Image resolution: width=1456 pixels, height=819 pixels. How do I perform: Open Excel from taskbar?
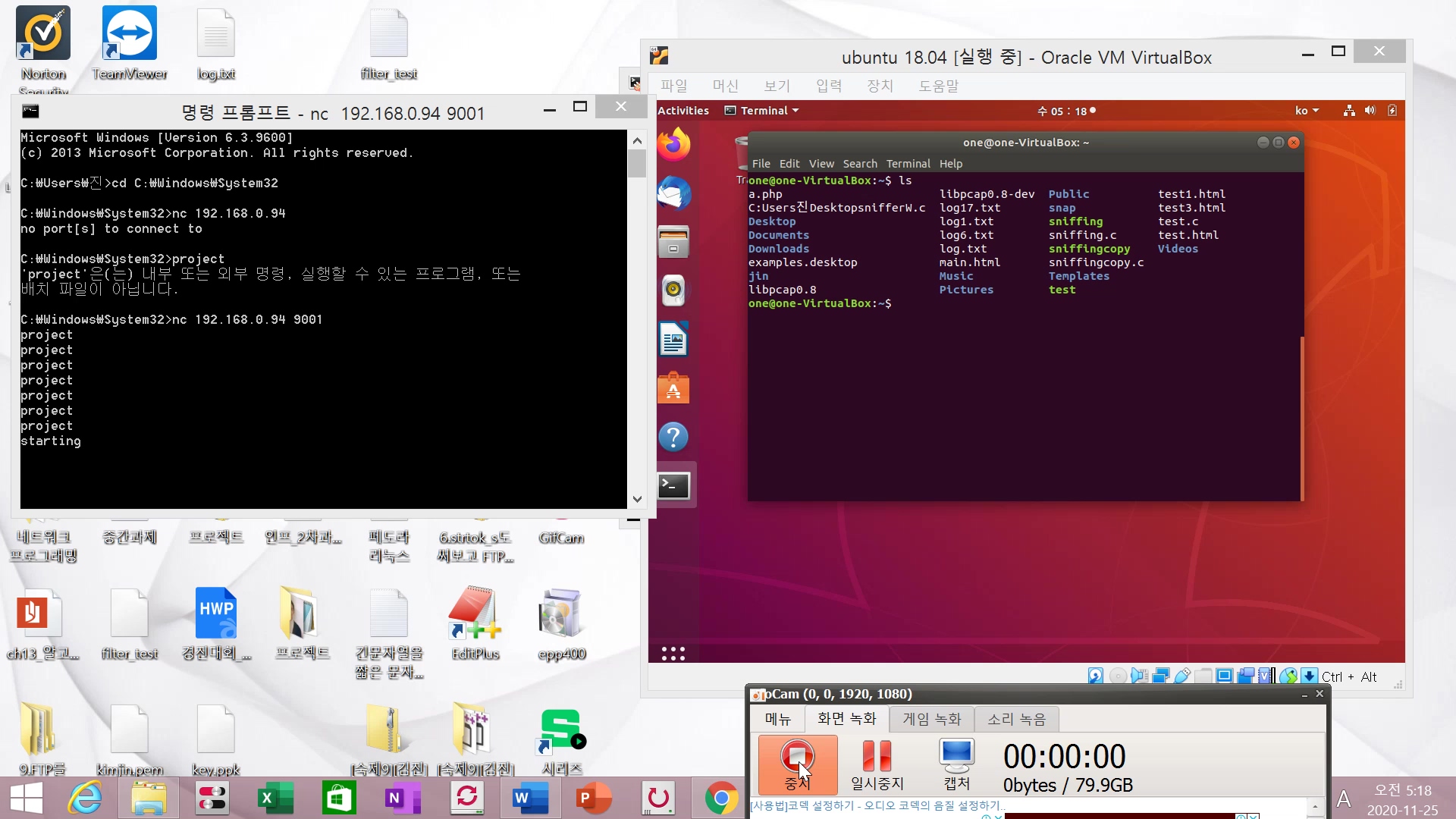(x=276, y=798)
